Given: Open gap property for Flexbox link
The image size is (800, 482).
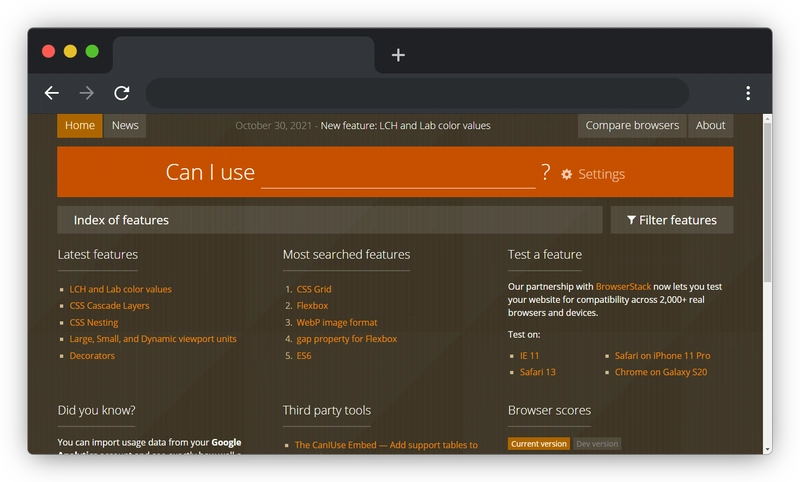Looking at the screenshot, I should [x=346, y=339].
